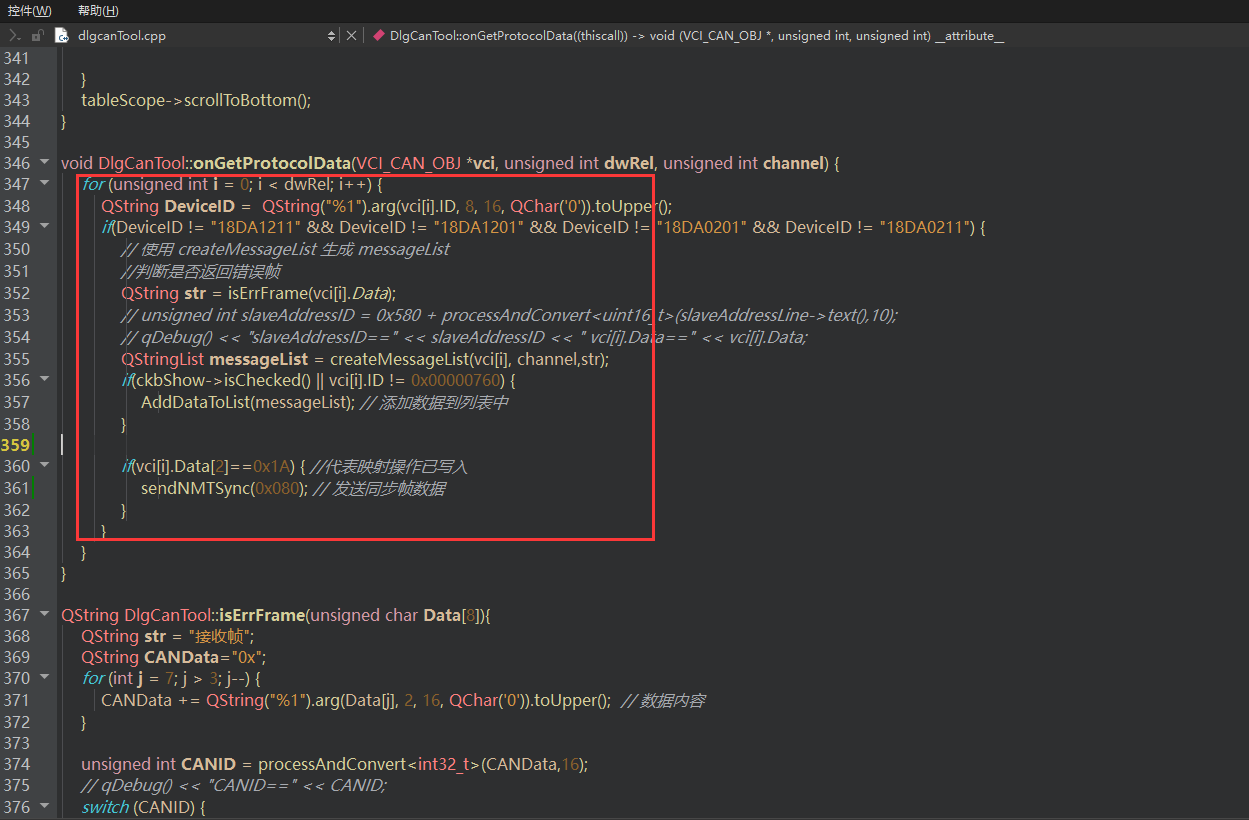Click the CANID variable declaration on line 374
This screenshot has height=820, width=1249.
[208, 764]
